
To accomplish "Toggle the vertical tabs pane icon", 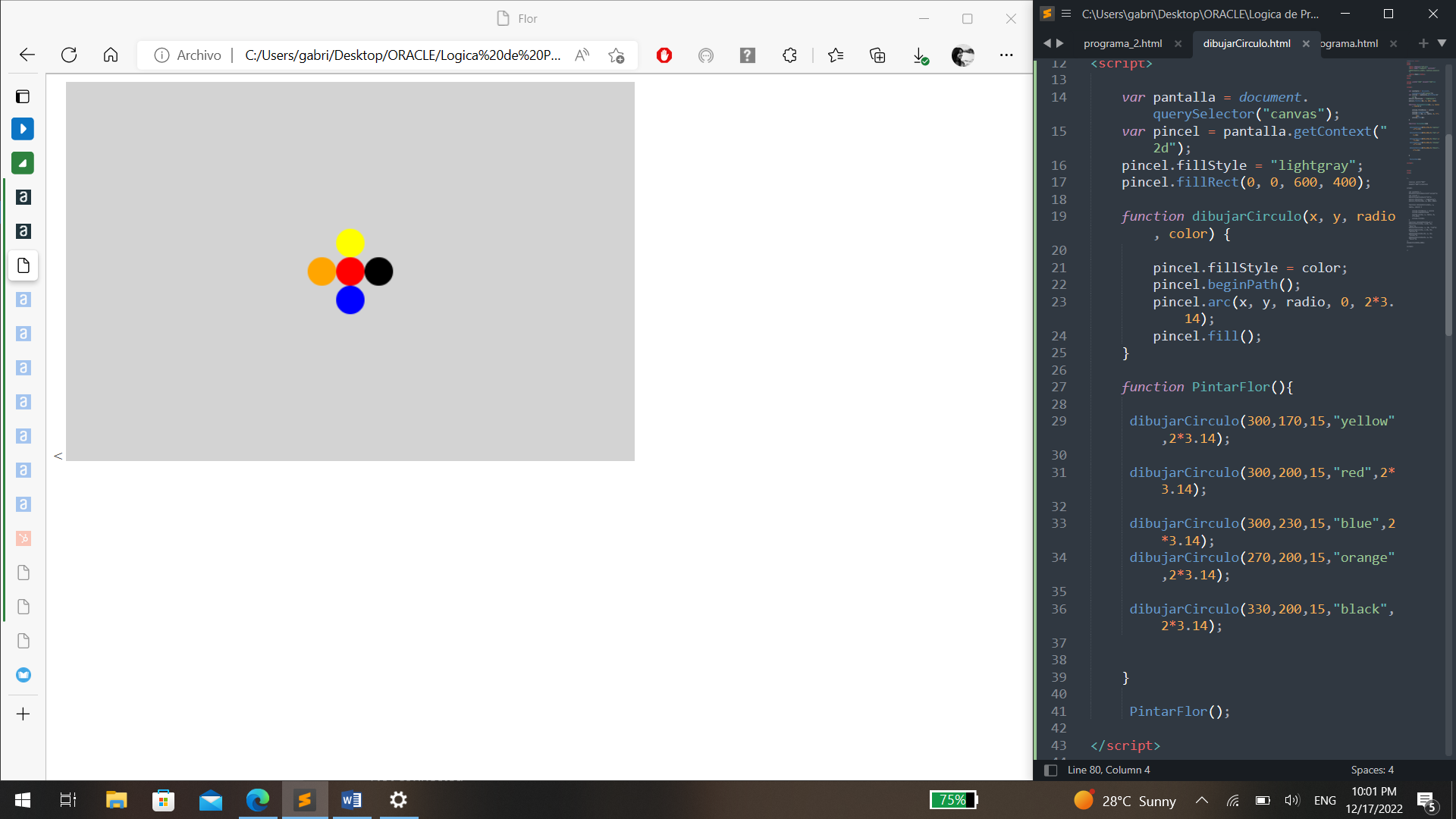I will [23, 96].
